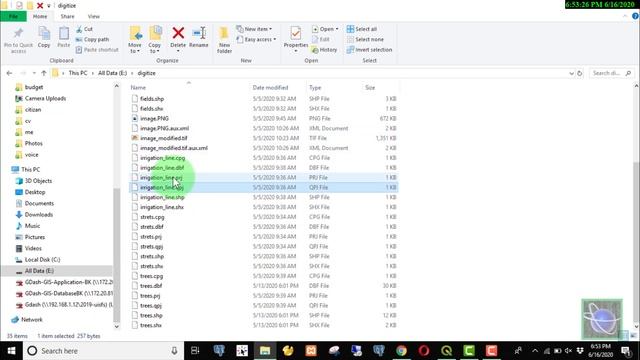Screen dimensions: 640x360
Task: Click This PC in the address path
Action: pyautogui.click(x=78, y=73)
